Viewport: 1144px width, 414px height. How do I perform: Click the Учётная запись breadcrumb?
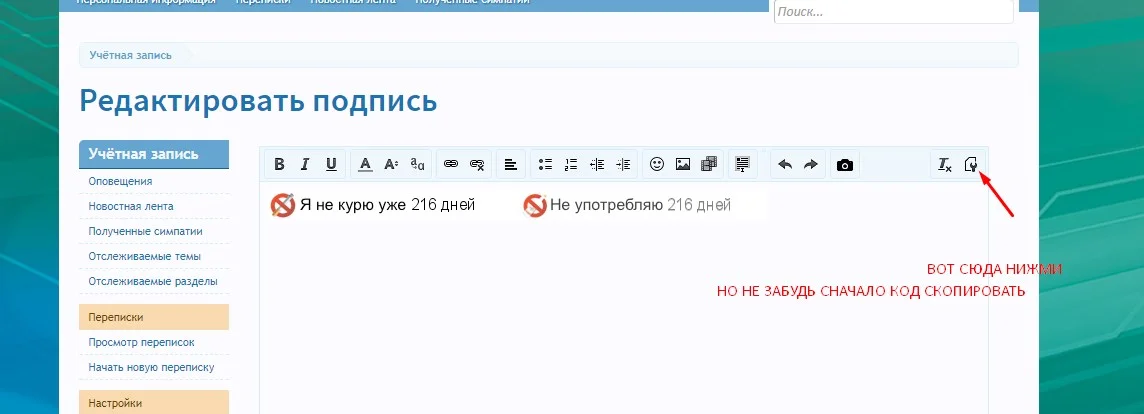pos(131,55)
